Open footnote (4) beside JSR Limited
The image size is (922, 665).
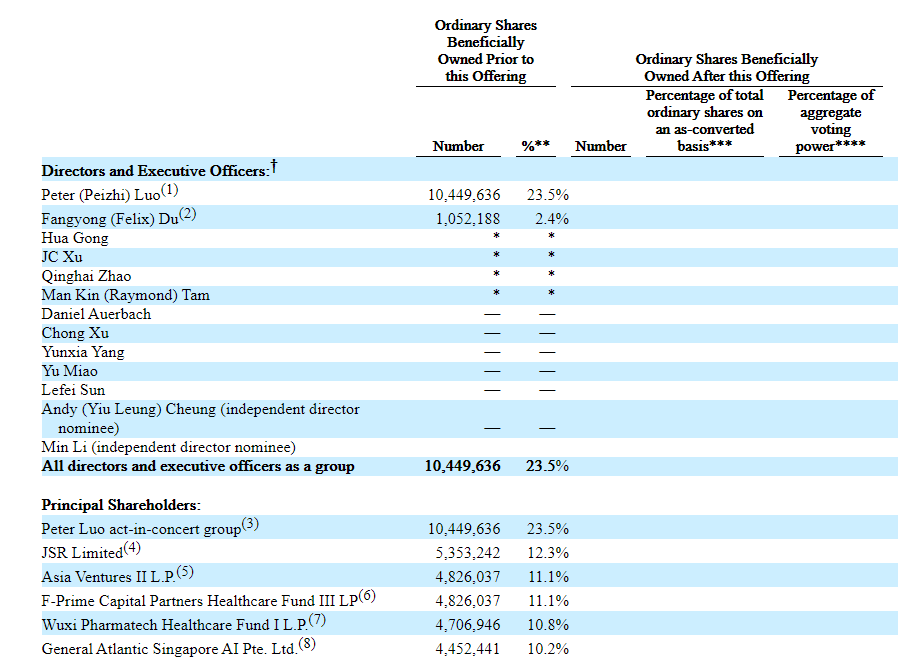133,548
